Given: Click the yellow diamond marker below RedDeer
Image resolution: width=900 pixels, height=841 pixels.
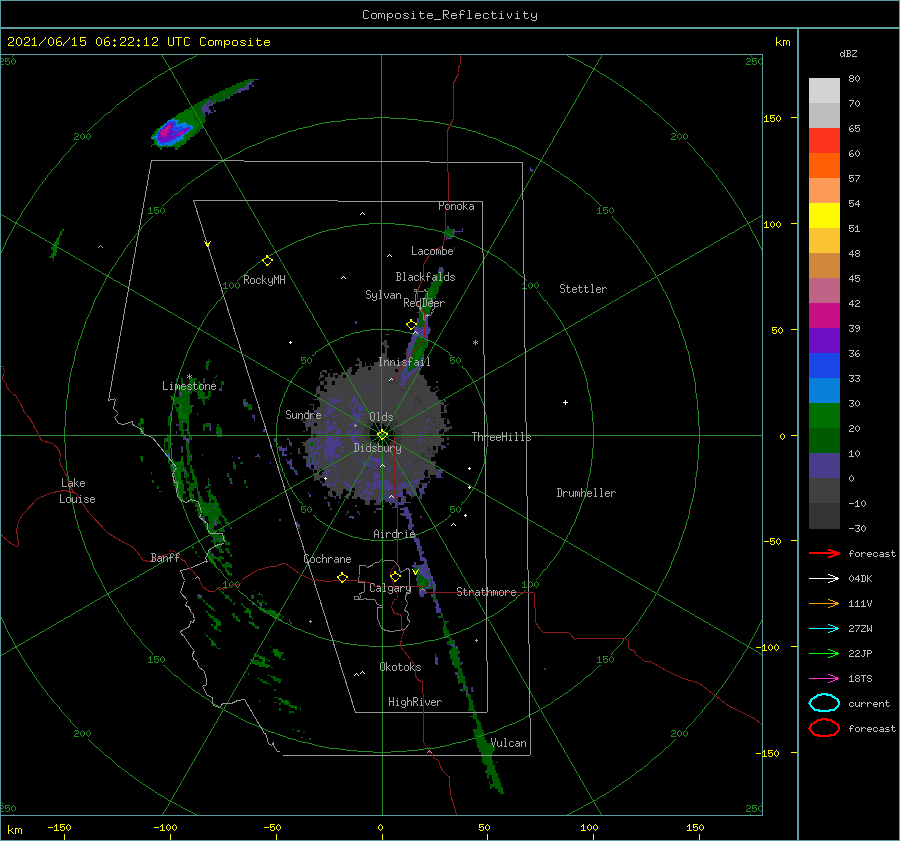Looking at the screenshot, I should [411, 325].
